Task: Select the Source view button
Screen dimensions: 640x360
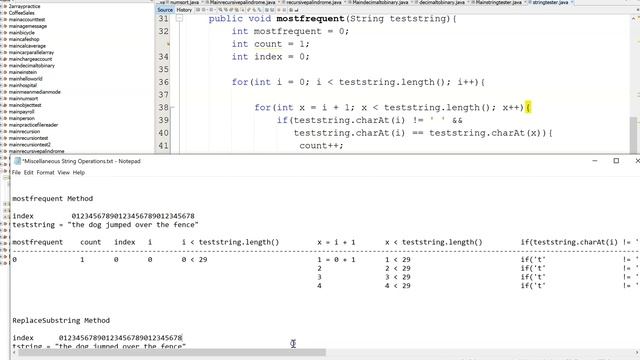Action: pyautogui.click(x=165, y=10)
